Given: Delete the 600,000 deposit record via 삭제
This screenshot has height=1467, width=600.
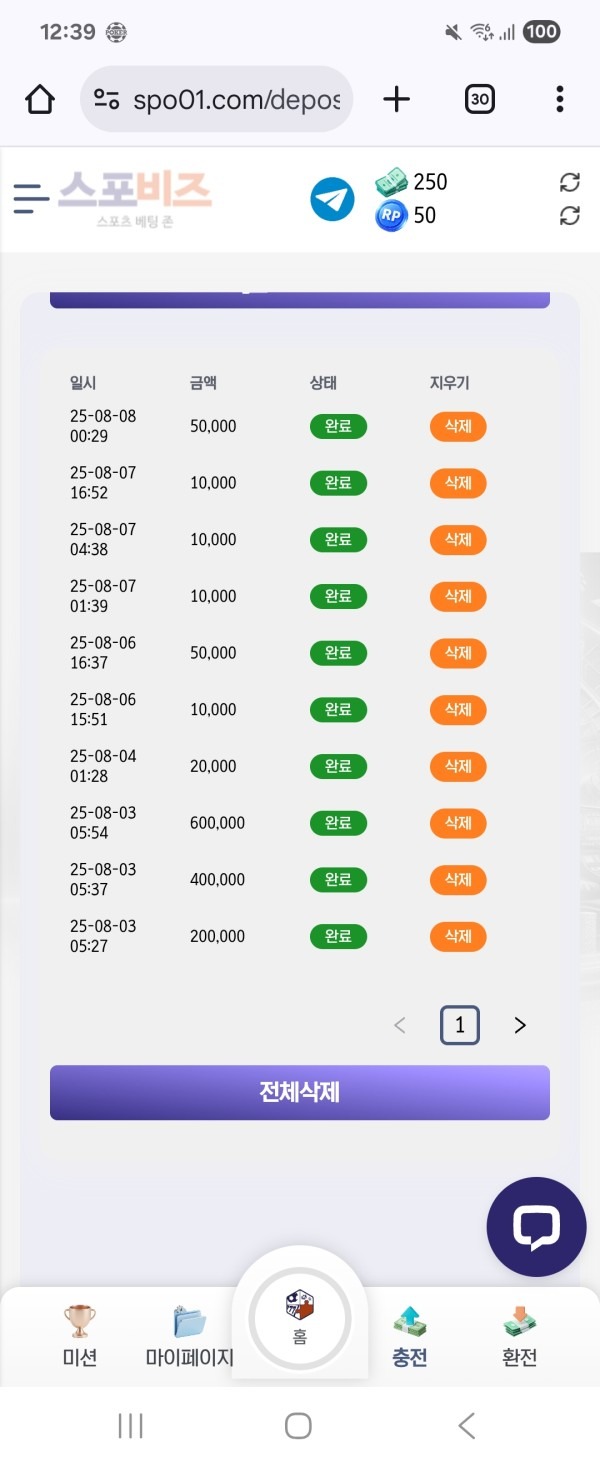Looking at the screenshot, I should click(457, 823).
